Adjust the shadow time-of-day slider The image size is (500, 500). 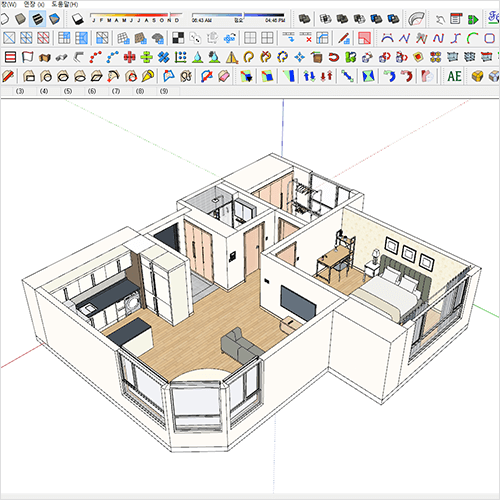(x=238, y=15)
